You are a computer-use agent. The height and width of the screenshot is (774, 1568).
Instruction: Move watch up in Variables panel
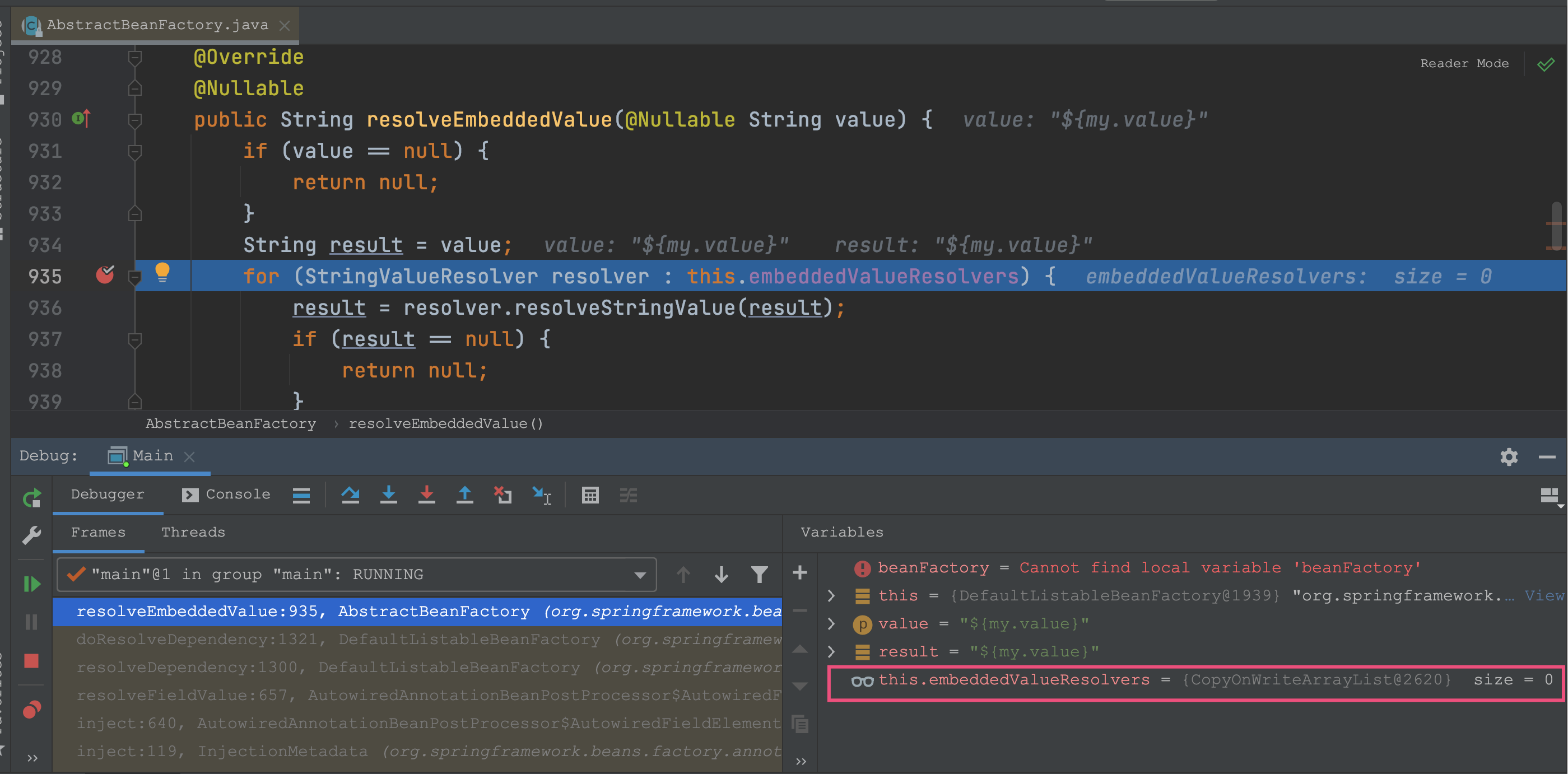point(800,649)
